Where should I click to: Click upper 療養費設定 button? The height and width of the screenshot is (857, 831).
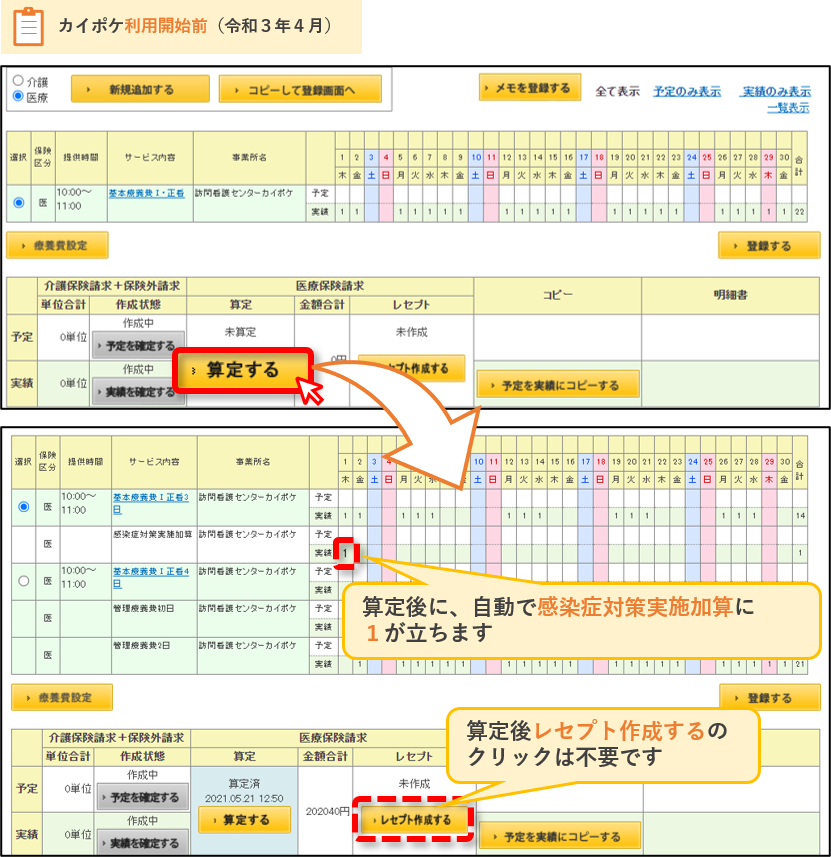[57, 245]
